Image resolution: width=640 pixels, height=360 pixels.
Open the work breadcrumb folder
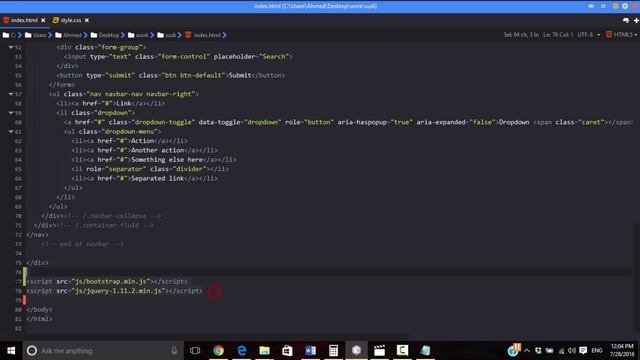[x=138, y=35]
